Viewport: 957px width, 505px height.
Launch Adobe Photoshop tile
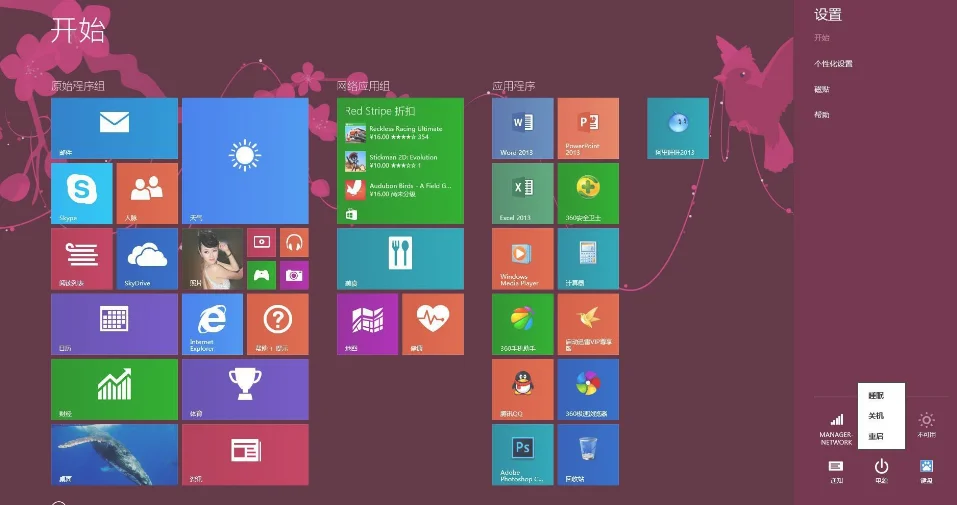(523, 455)
